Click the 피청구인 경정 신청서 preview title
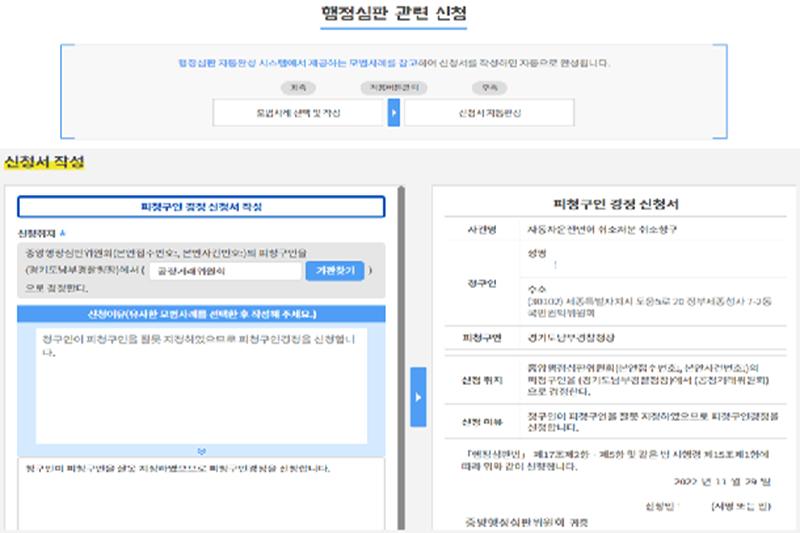This screenshot has height=533, width=800. [616, 204]
